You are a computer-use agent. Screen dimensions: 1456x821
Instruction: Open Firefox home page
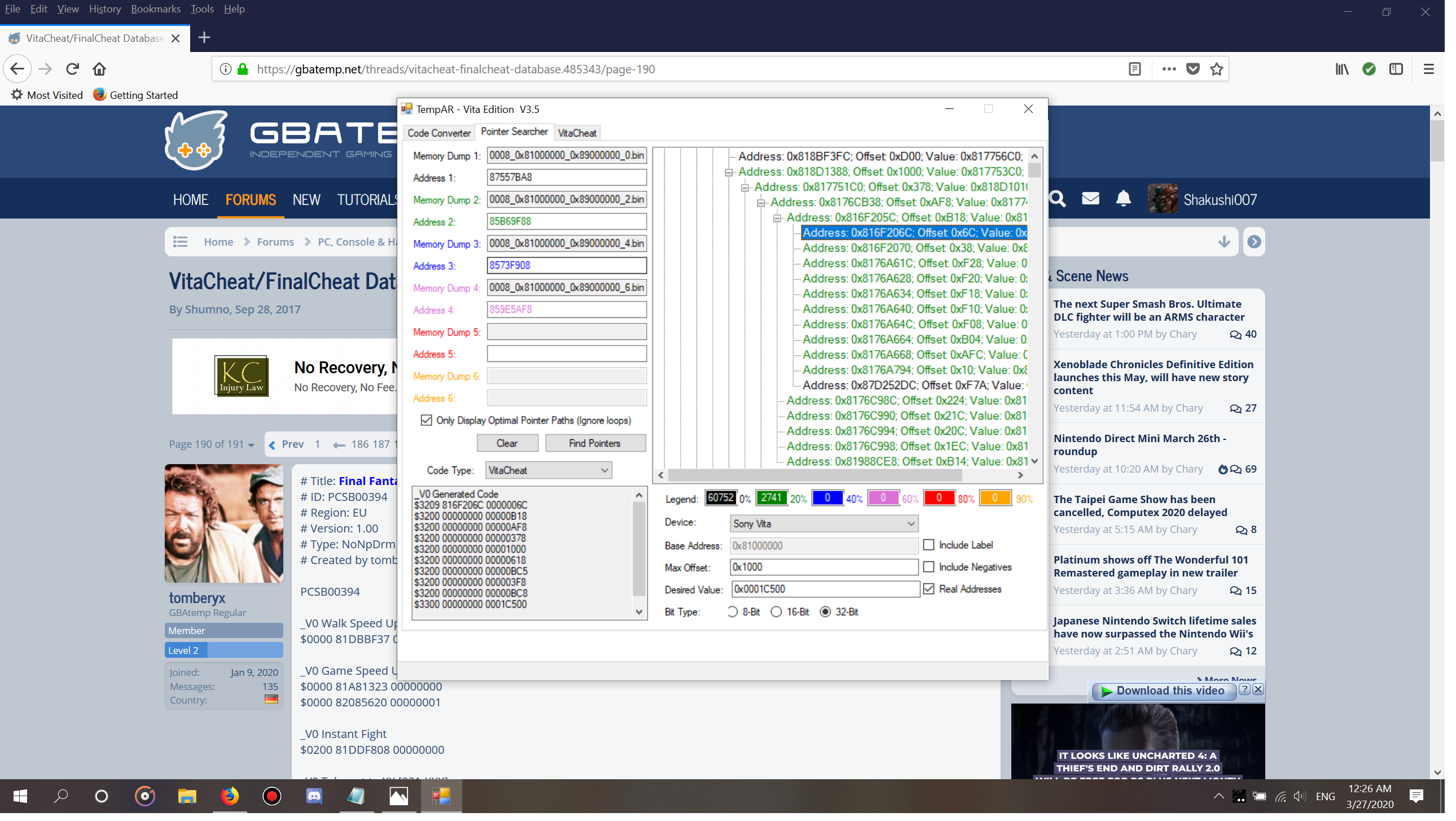click(x=99, y=69)
